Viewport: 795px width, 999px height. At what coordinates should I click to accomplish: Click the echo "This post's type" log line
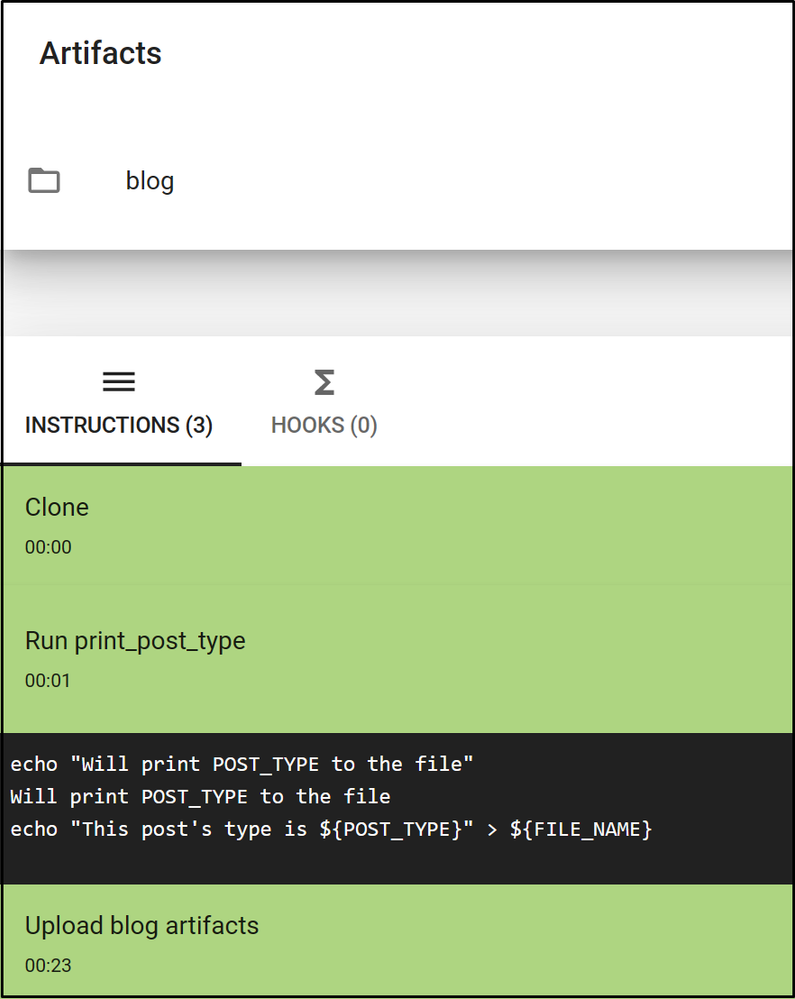coord(331,830)
